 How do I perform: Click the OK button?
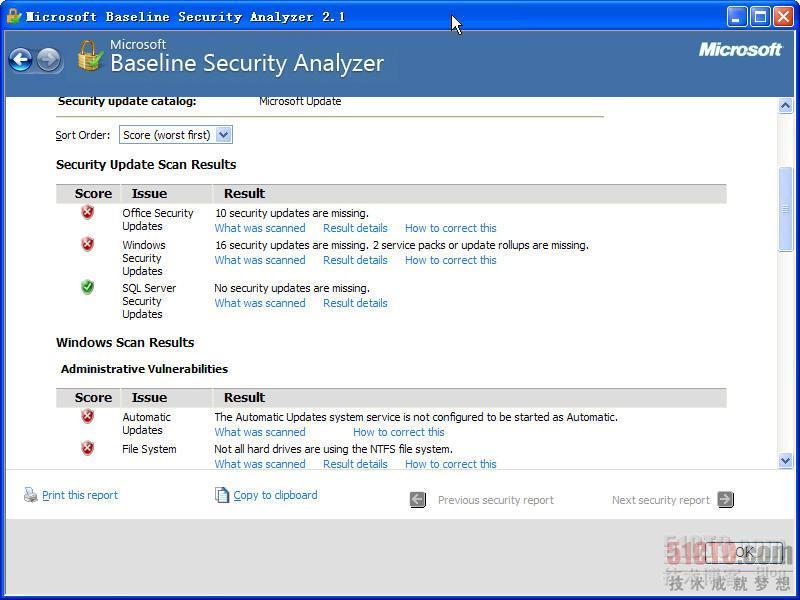744,553
